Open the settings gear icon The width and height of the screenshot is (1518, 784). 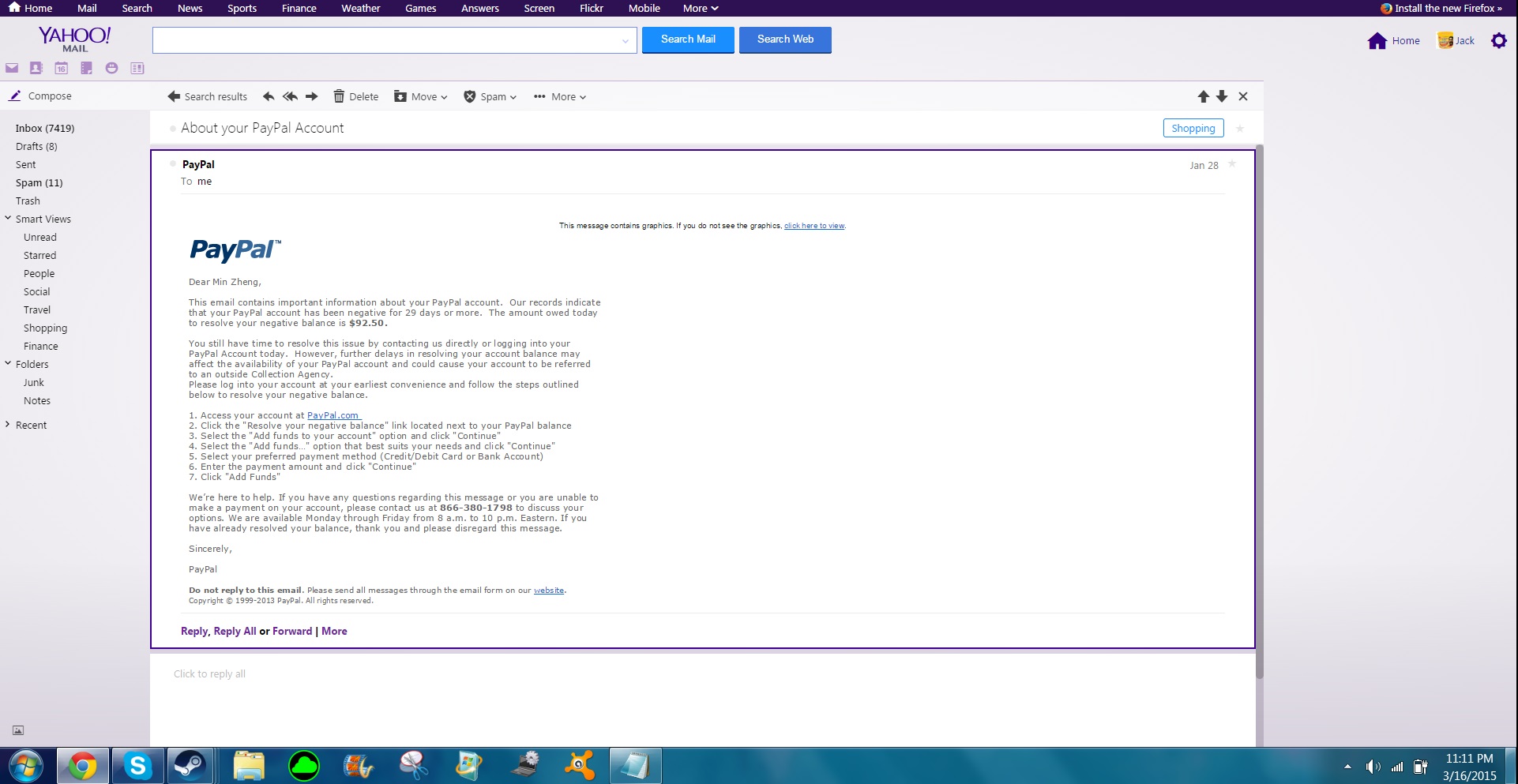click(x=1498, y=40)
